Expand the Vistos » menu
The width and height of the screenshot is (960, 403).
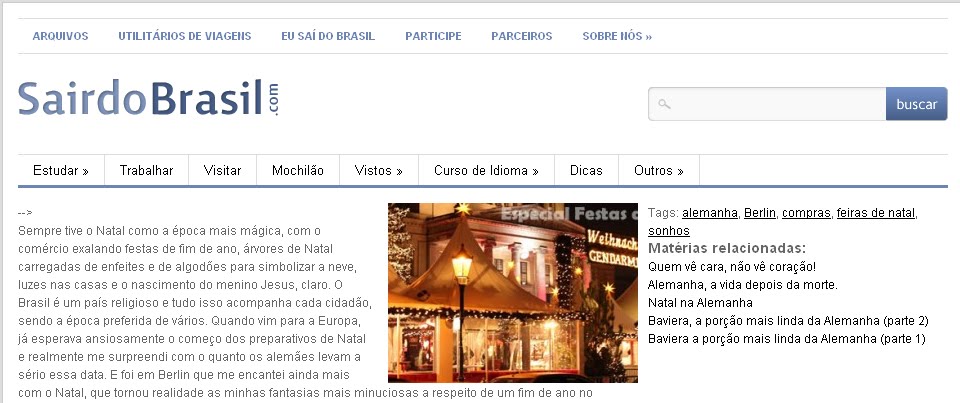coord(378,170)
